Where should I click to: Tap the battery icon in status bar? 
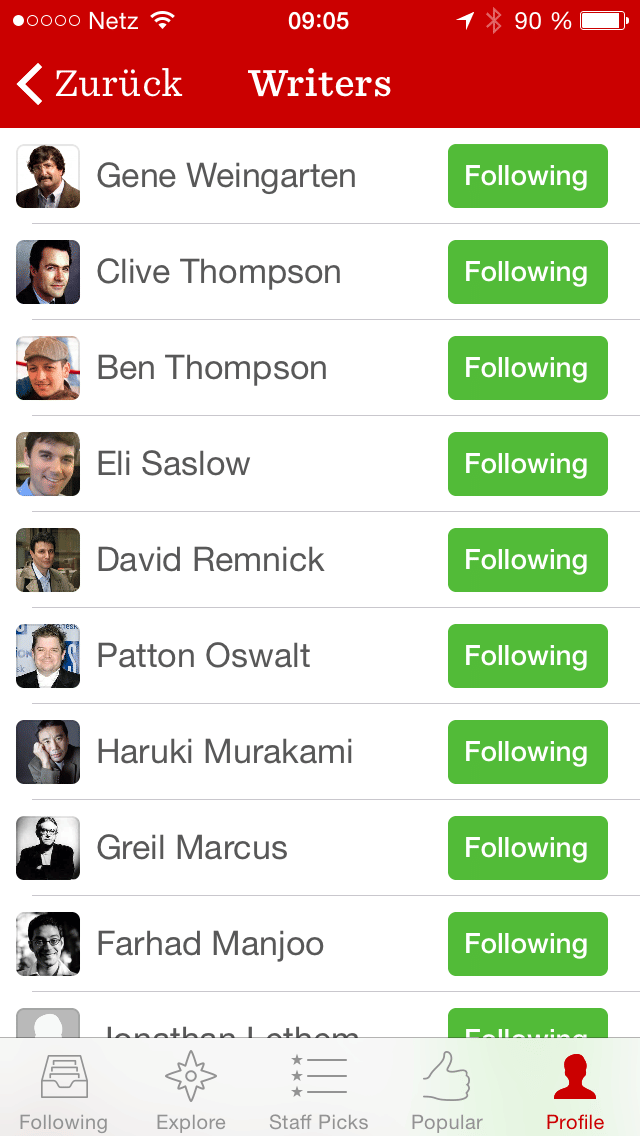[x=604, y=21]
